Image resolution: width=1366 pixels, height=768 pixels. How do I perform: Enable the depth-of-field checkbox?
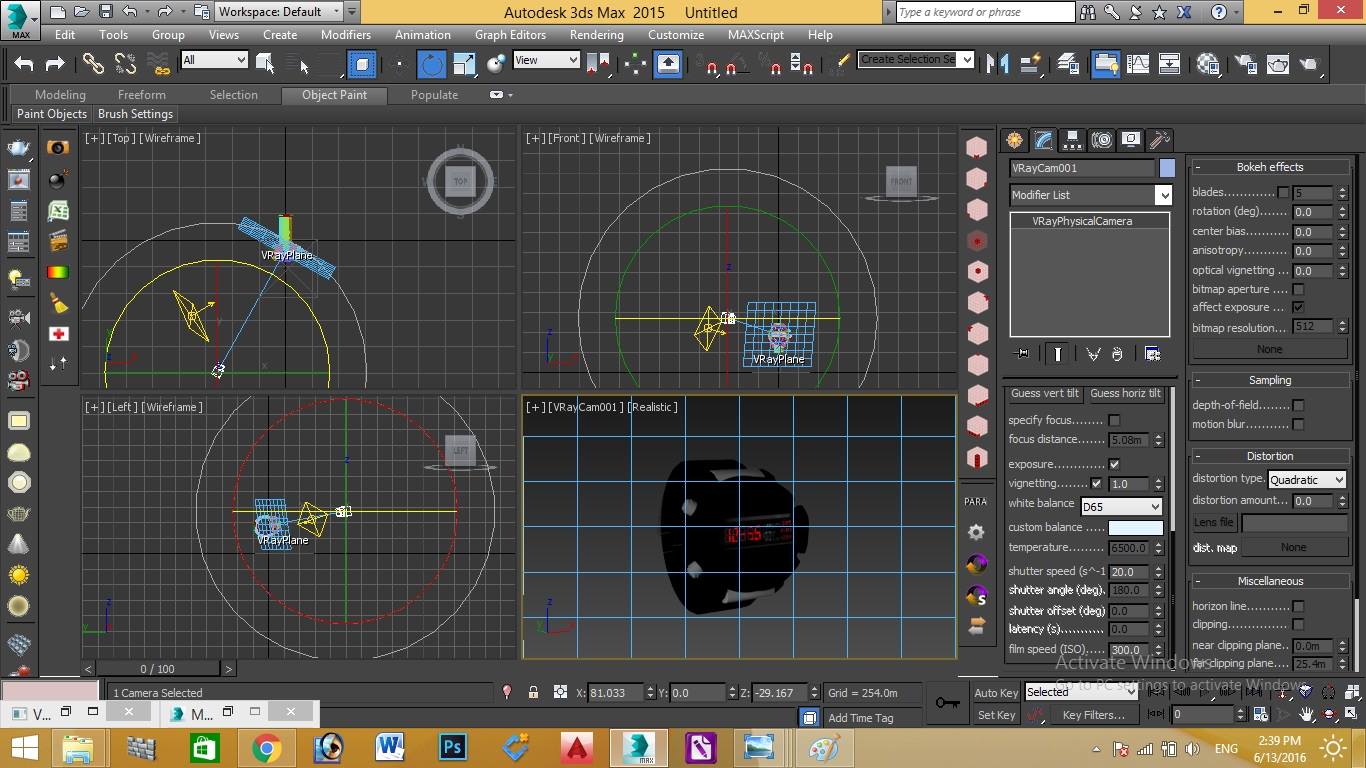click(x=1298, y=405)
